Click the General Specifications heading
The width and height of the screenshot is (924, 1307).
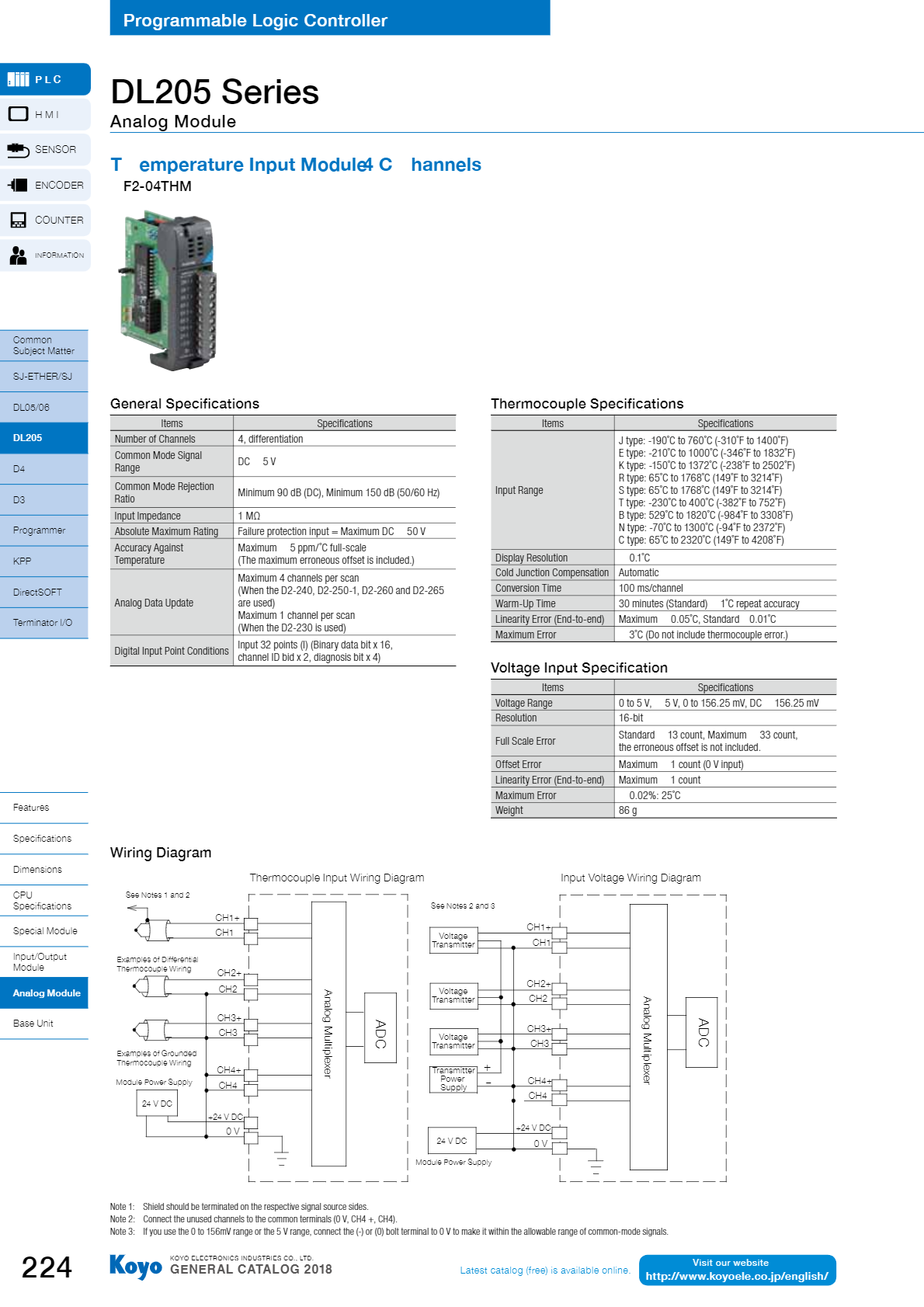tap(185, 404)
